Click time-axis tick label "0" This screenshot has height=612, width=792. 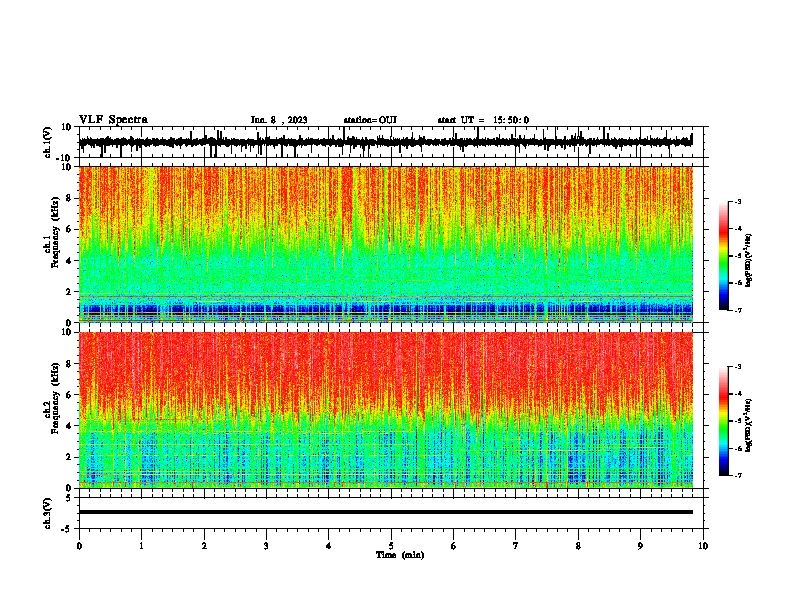tap(79, 546)
